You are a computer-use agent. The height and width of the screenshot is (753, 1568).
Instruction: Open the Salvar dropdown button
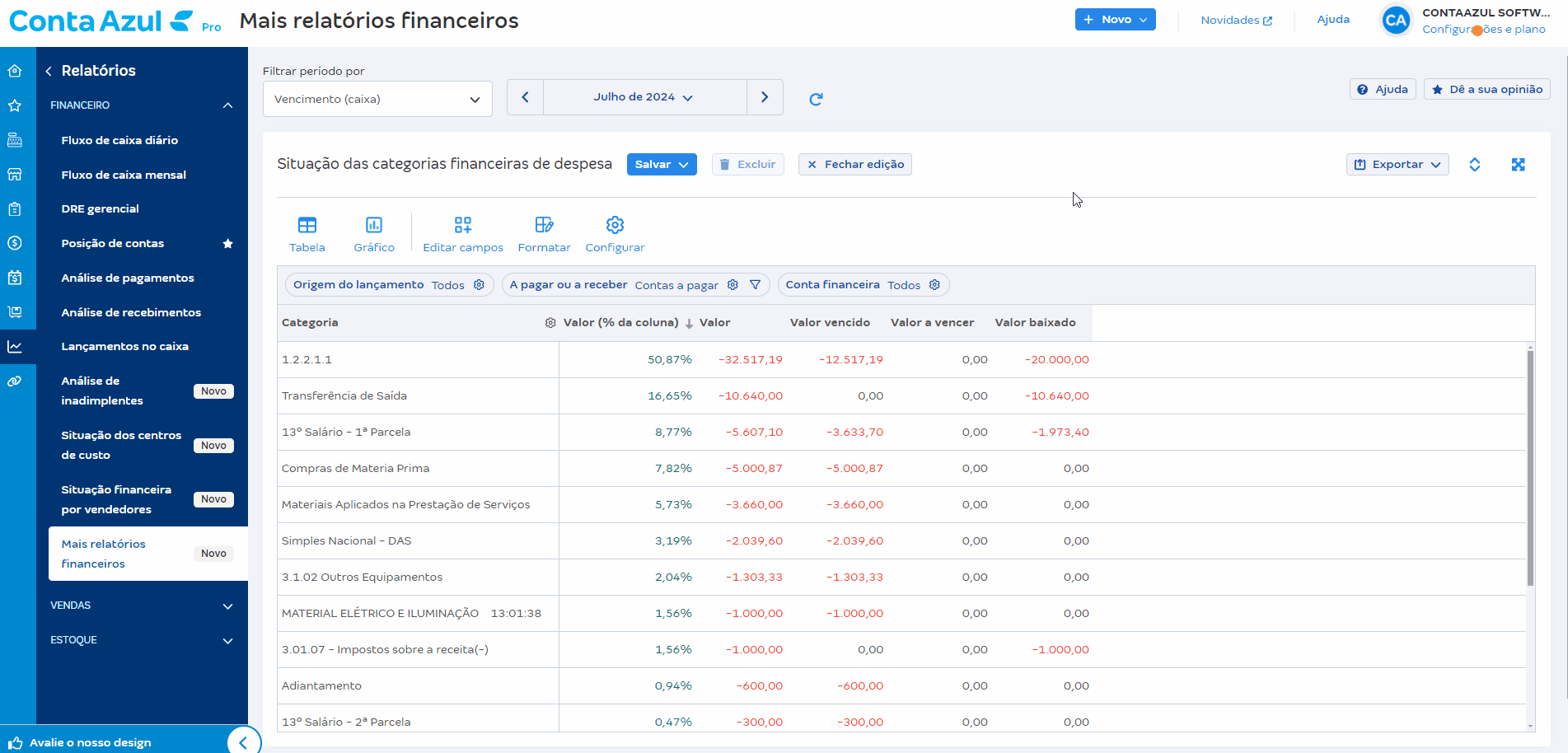click(x=662, y=165)
